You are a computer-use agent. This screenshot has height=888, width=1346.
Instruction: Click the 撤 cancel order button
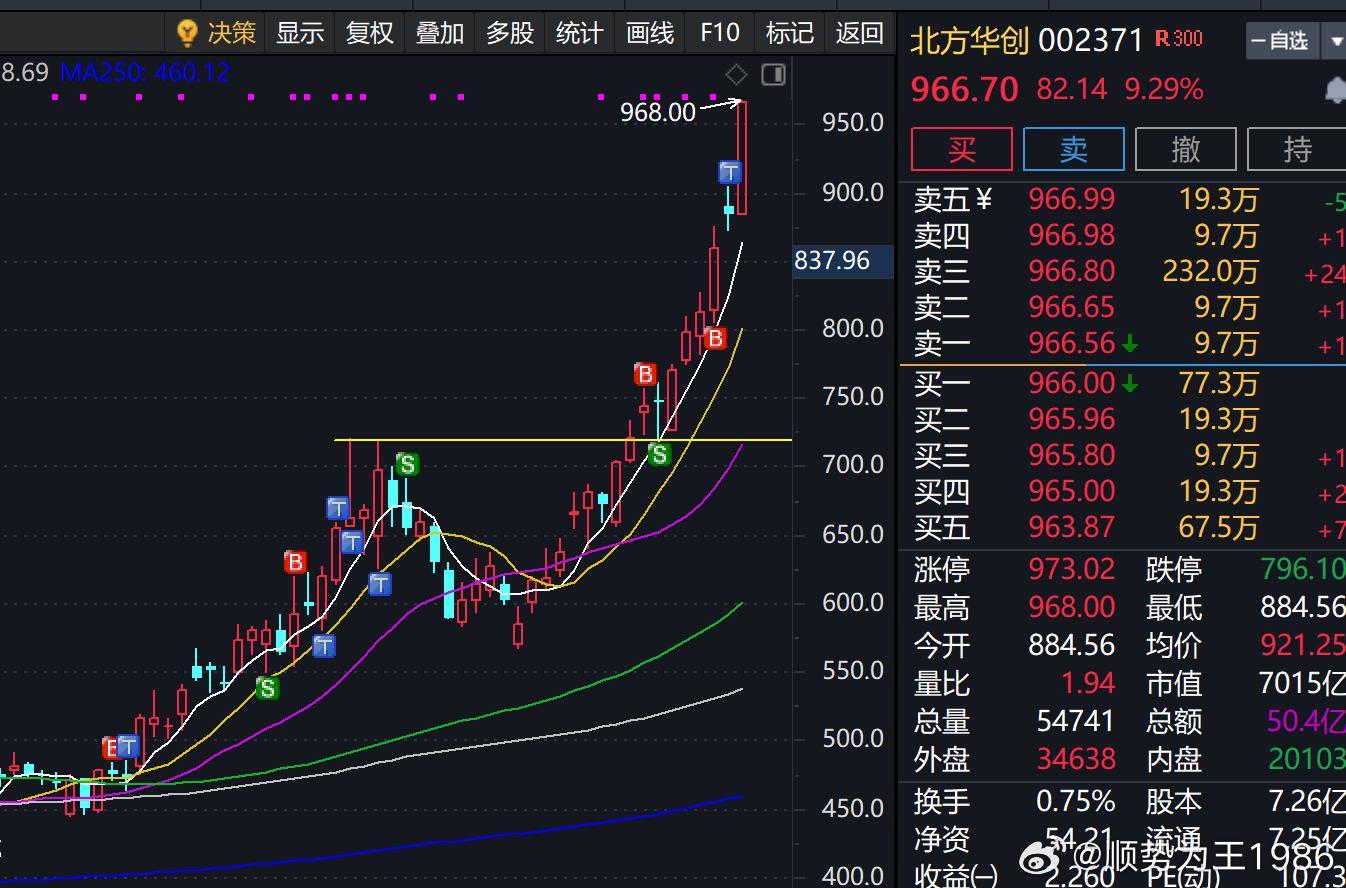(x=1186, y=149)
